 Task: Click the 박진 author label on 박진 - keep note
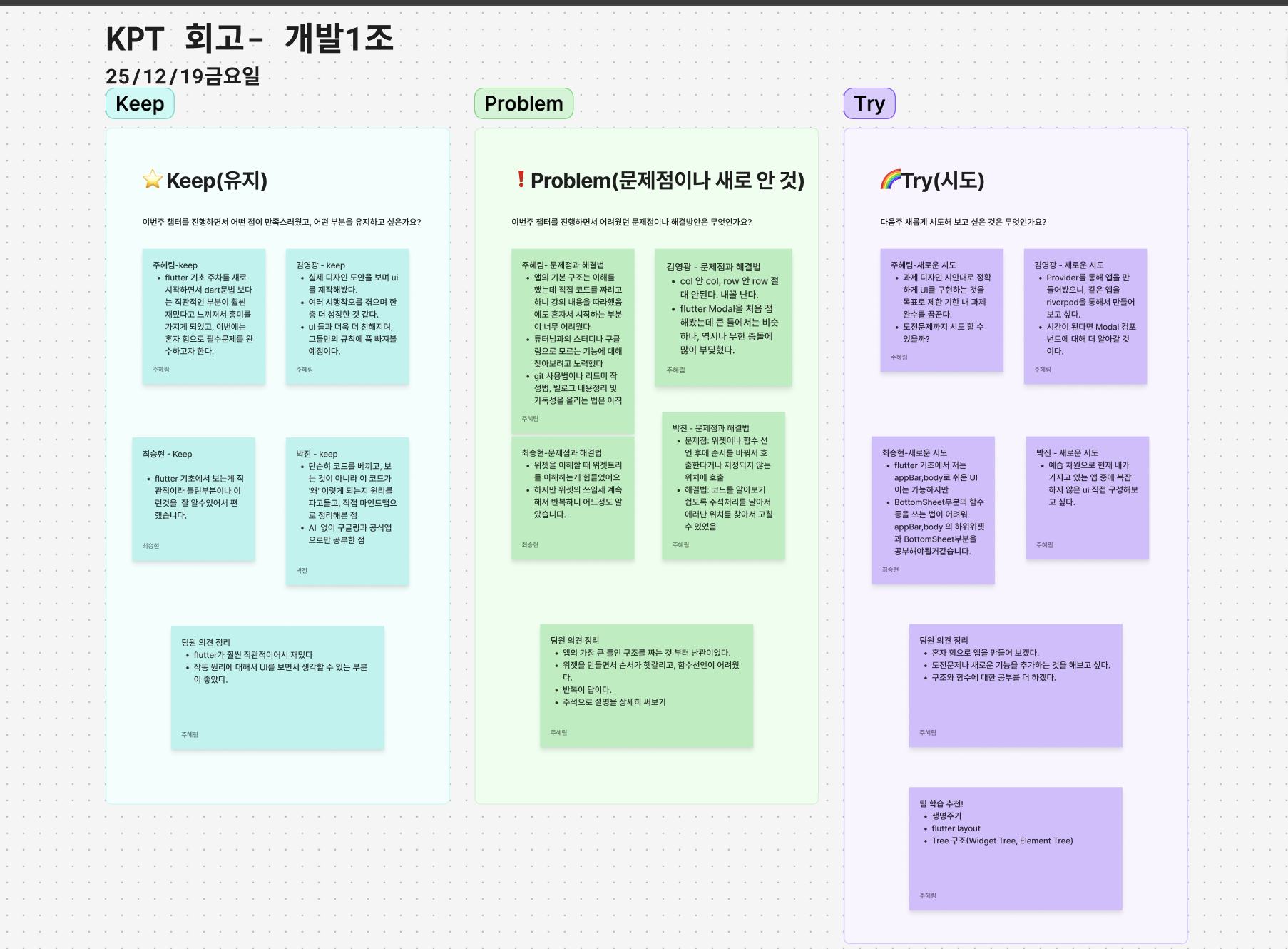click(x=302, y=571)
